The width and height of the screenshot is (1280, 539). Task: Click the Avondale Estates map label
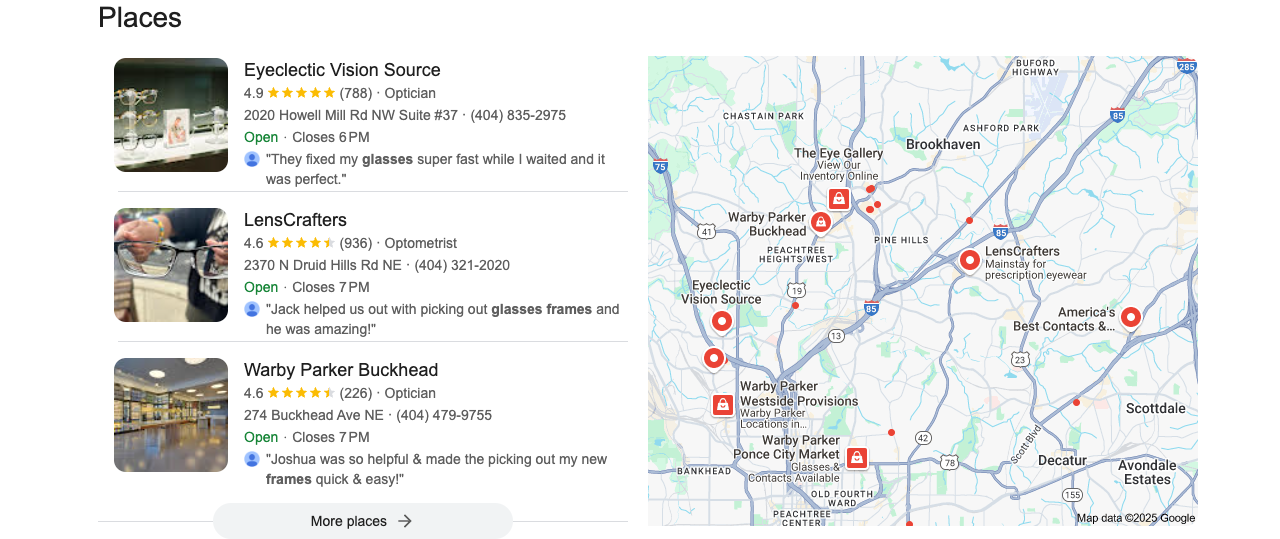click(x=1147, y=472)
